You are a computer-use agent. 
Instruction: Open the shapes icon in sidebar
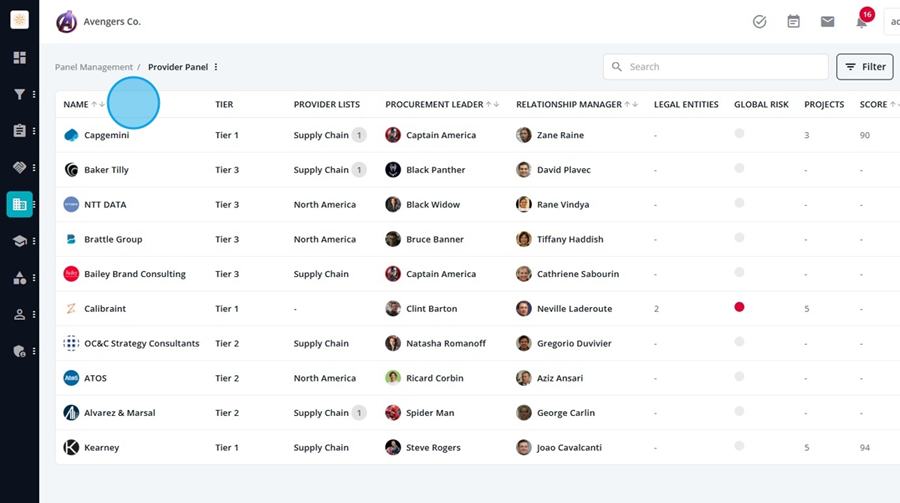(x=20, y=278)
